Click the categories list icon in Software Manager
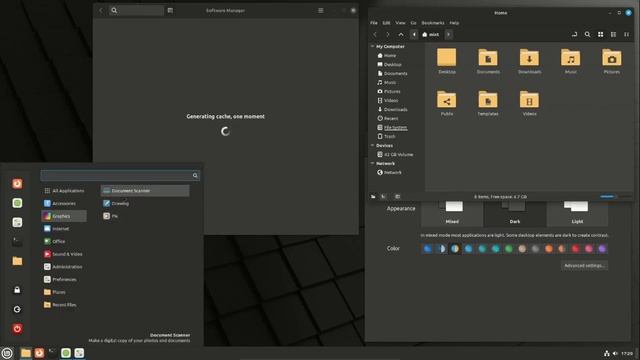The image size is (640, 360). 170,10
